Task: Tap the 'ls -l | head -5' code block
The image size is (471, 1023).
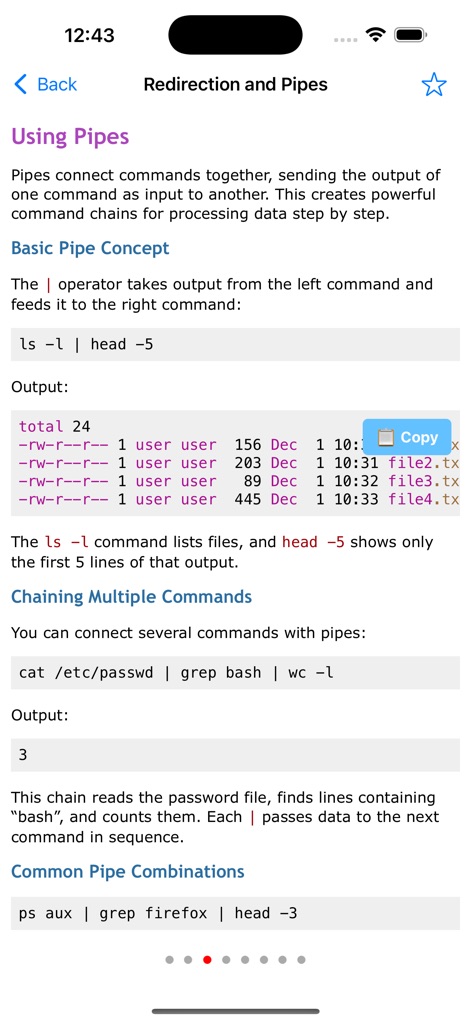Action: (236, 344)
